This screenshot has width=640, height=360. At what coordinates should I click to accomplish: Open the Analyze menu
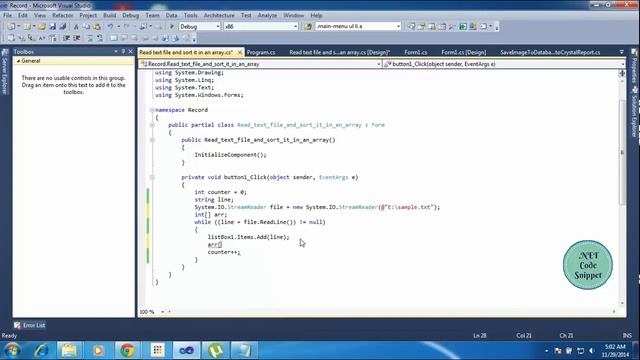(267, 16)
